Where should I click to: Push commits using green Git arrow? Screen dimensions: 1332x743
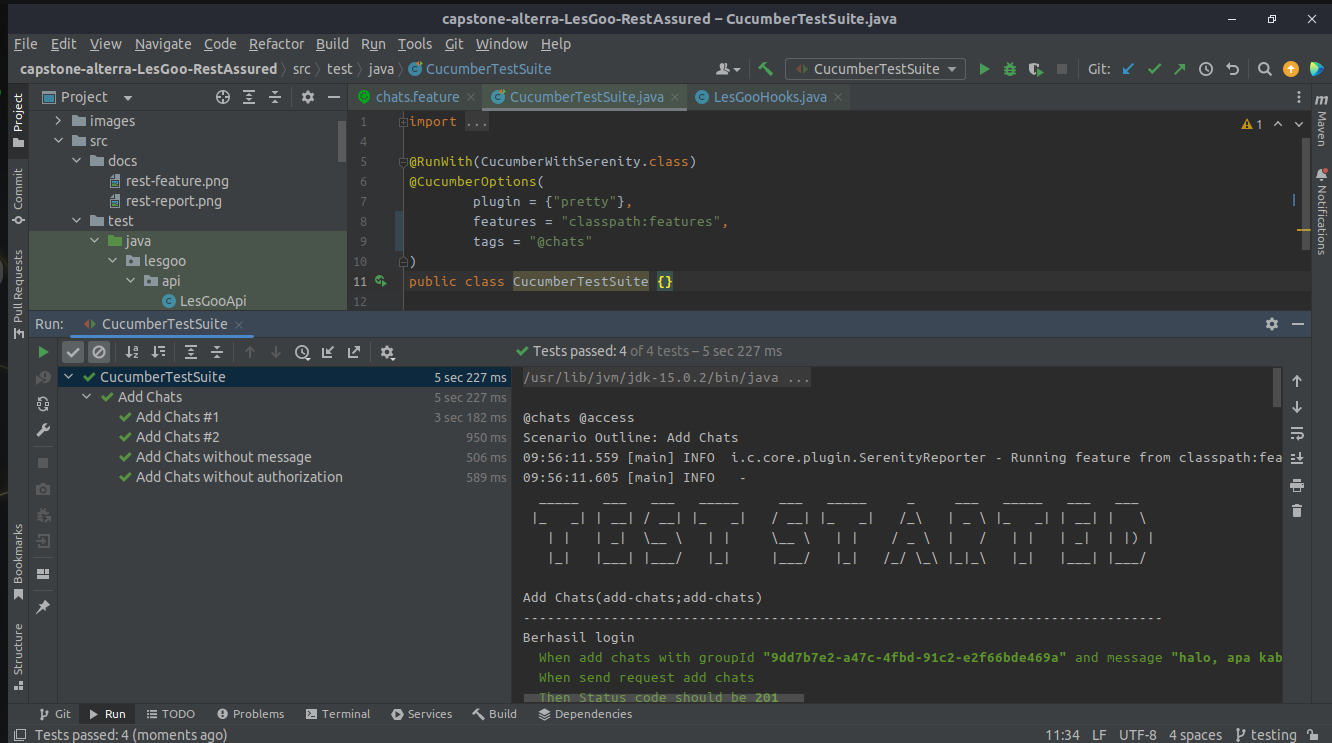coord(1180,68)
